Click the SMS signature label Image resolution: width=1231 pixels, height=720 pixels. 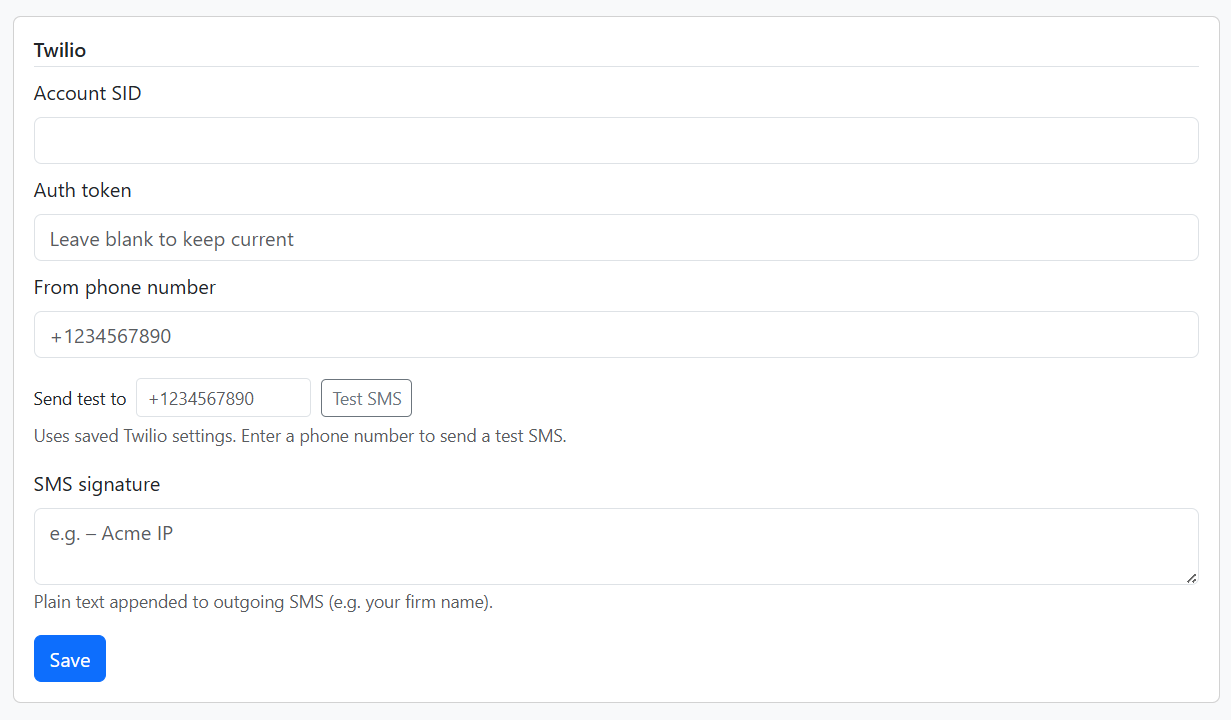point(97,484)
